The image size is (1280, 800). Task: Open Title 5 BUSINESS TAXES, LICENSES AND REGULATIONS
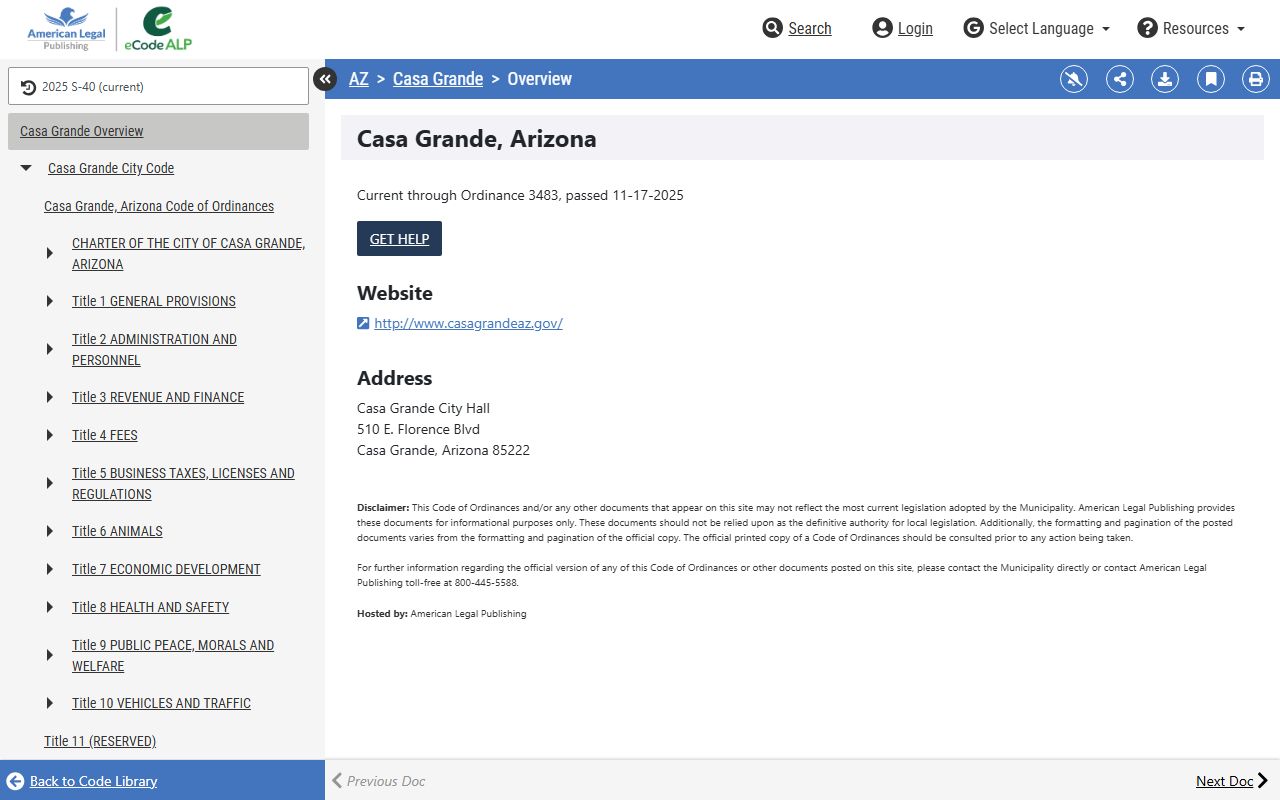183,483
